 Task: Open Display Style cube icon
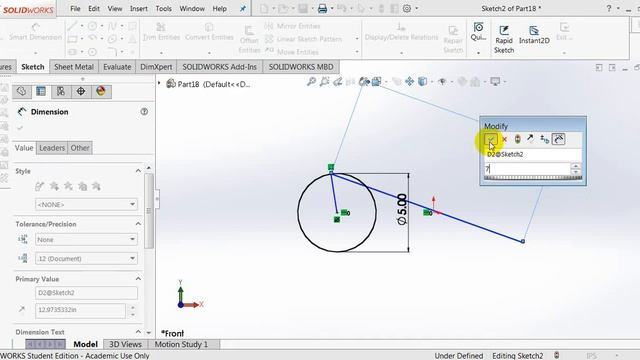422,82
